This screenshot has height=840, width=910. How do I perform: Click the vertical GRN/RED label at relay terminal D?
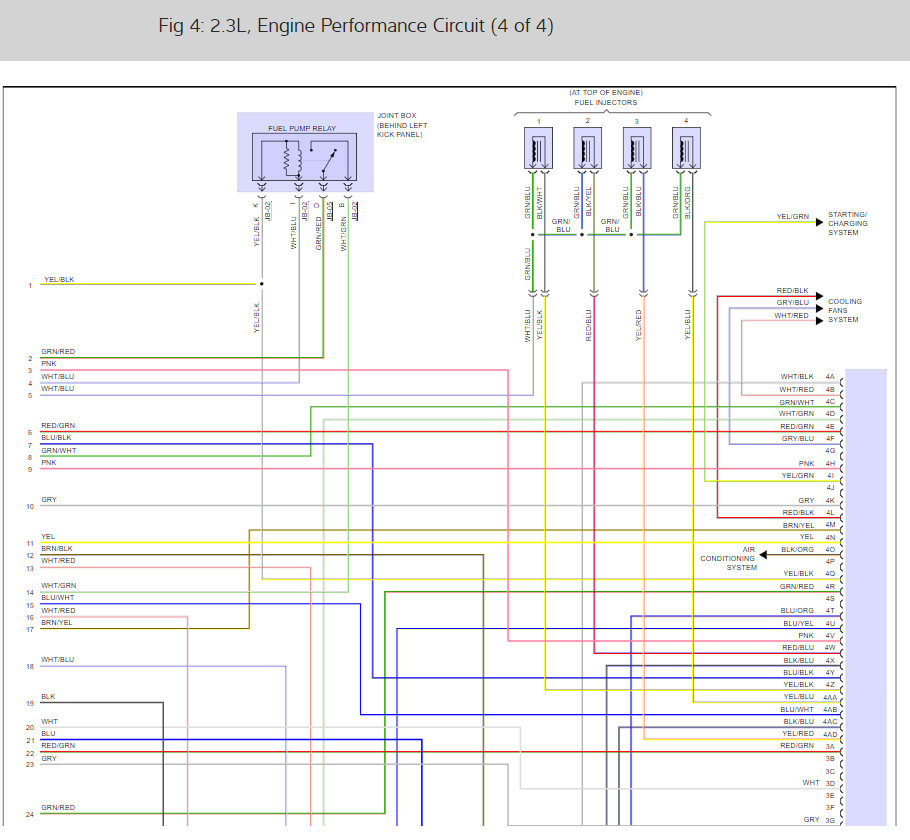tap(318, 233)
